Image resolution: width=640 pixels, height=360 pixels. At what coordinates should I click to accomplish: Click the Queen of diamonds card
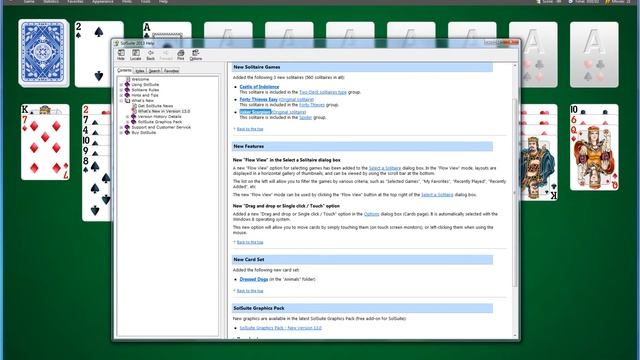click(594, 157)
